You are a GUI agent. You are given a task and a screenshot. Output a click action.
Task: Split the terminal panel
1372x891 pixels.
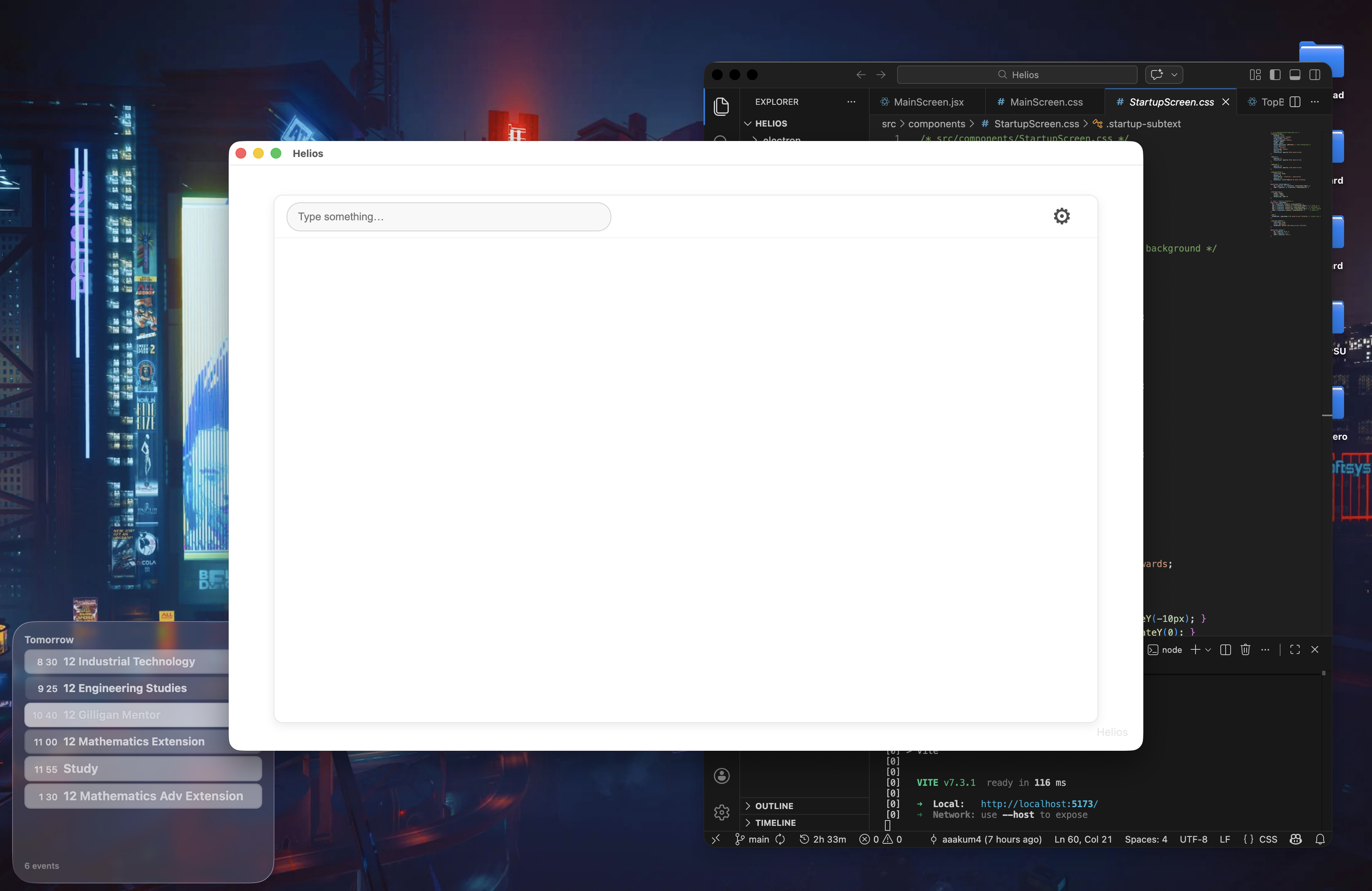(1226, 649)
